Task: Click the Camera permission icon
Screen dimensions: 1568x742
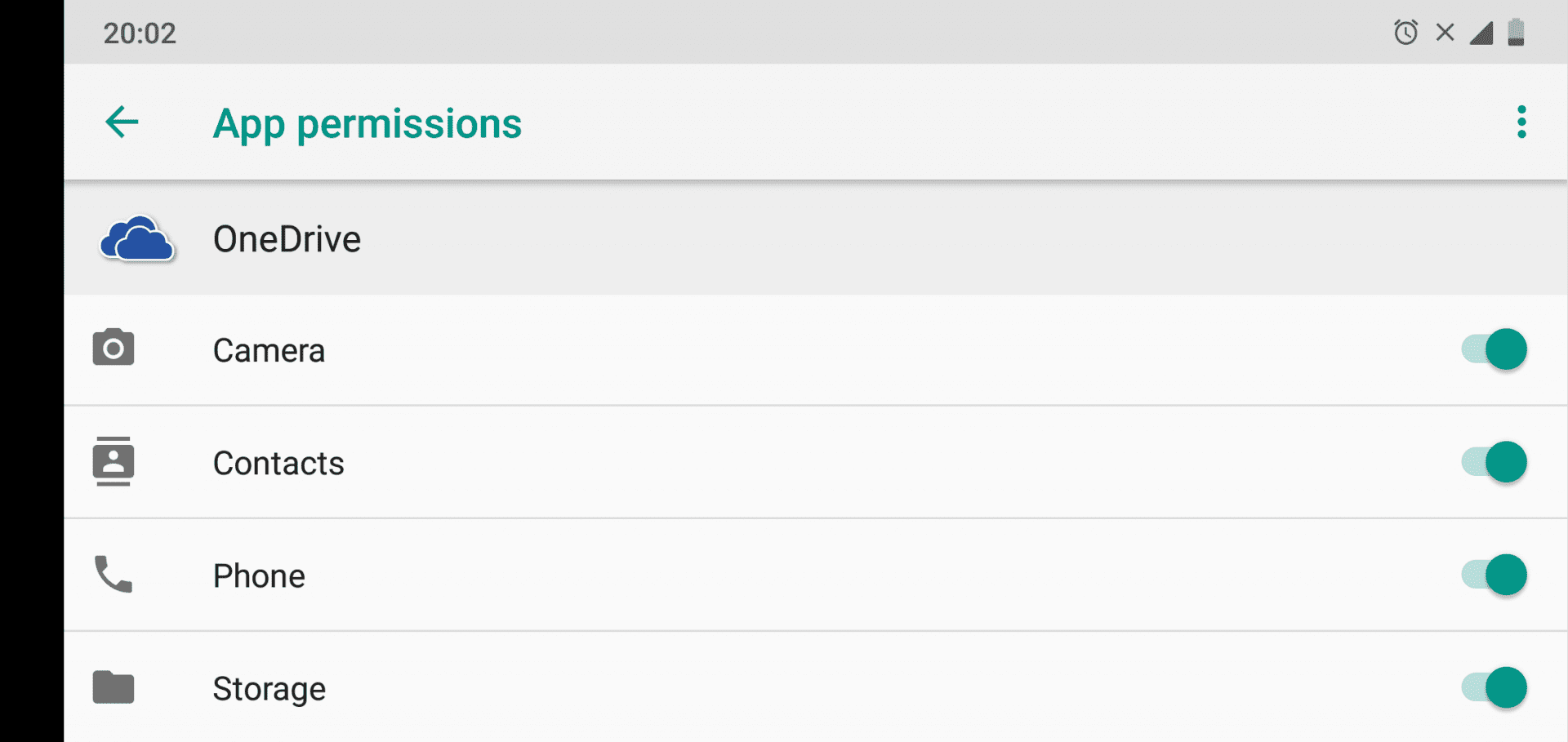Action: (x=114, y=349)
